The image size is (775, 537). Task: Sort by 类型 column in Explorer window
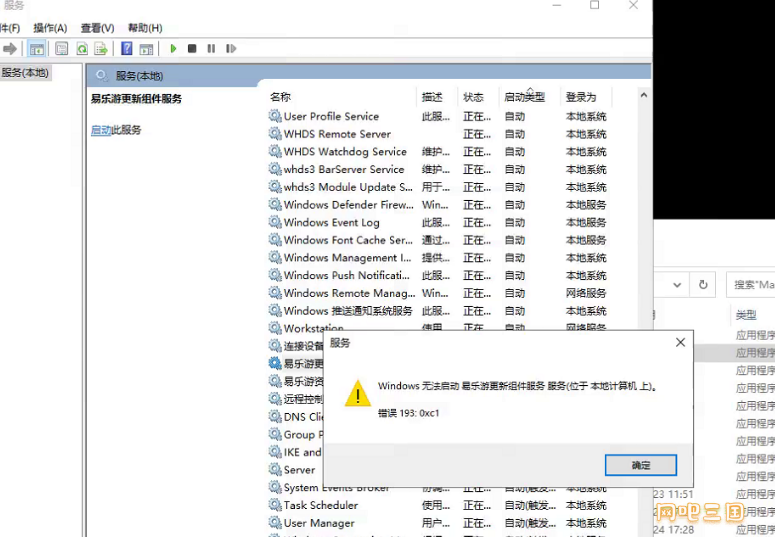pyautogui.click(x=746, y=315)
